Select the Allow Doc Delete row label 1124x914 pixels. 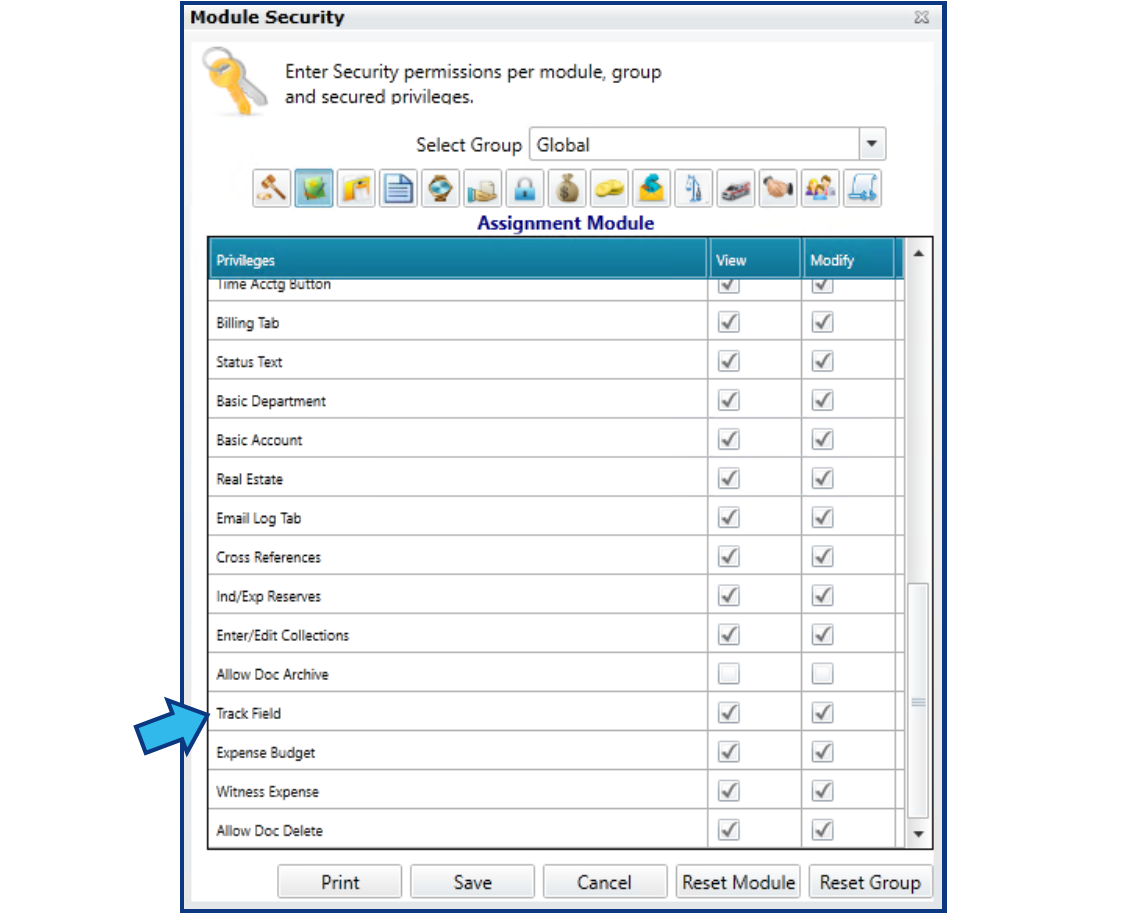tap(270, 831)
